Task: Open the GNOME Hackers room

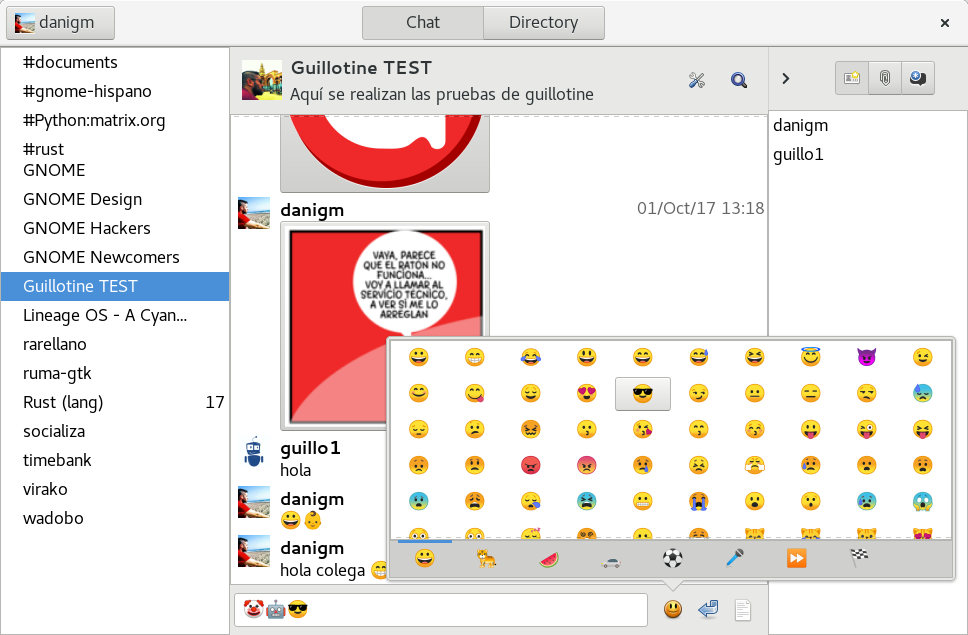Action: point(115,228)
